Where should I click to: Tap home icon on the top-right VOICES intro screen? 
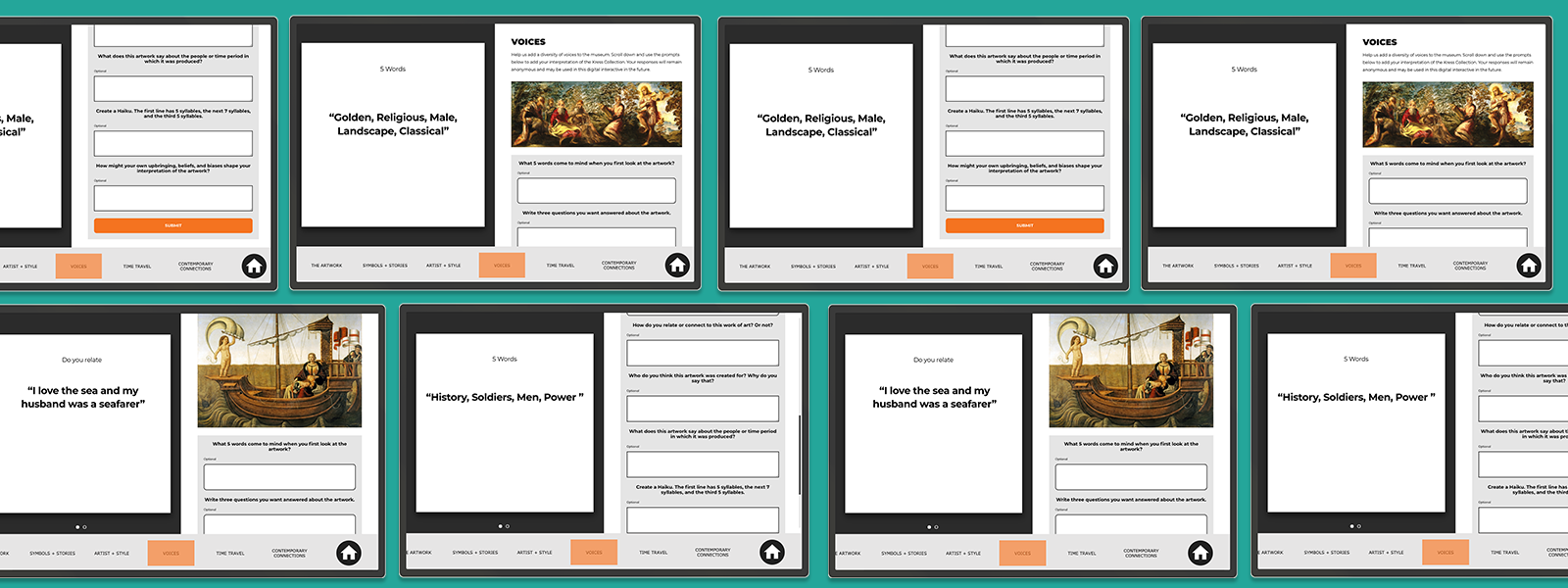(x=1529, y=266)
